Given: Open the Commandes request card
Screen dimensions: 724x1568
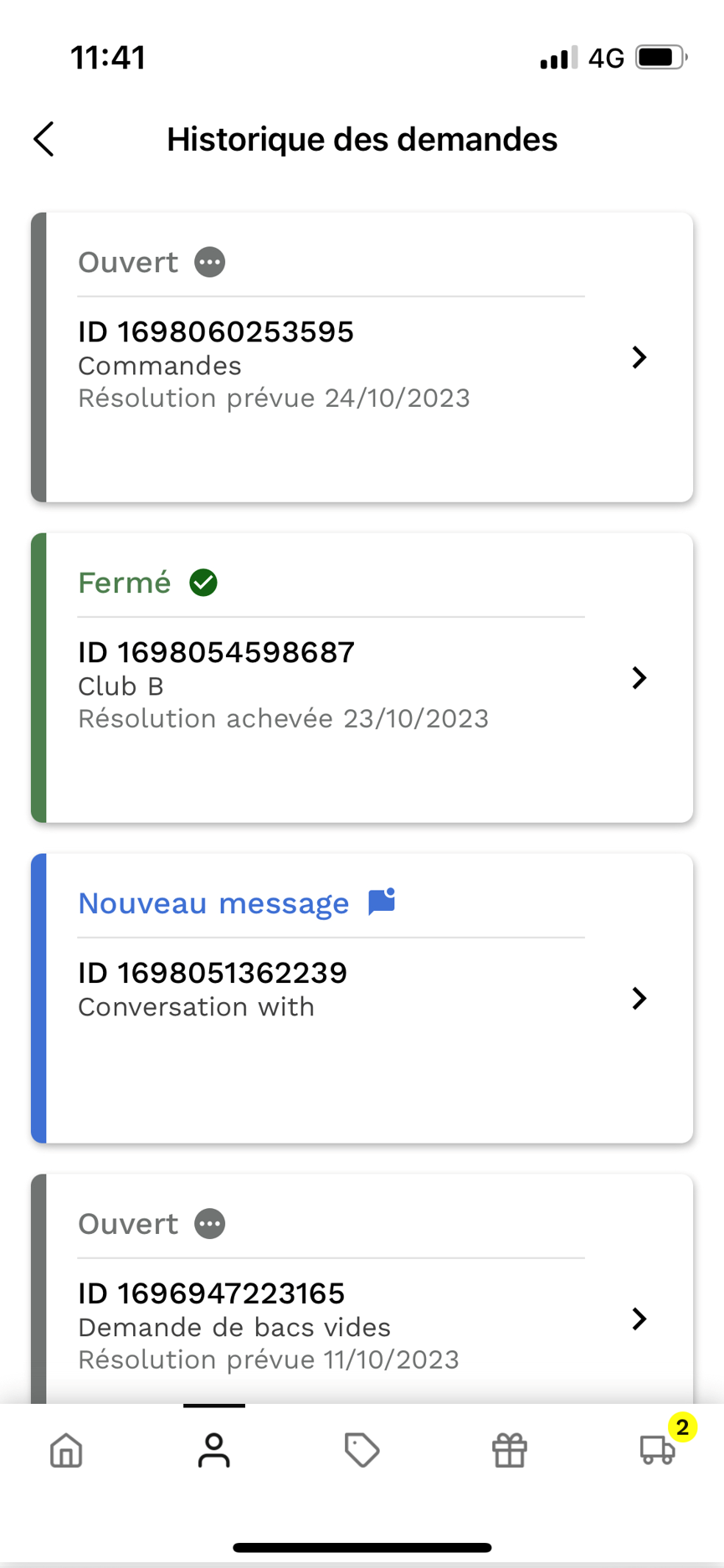Looking at the screenshot, I should (362, 357).
